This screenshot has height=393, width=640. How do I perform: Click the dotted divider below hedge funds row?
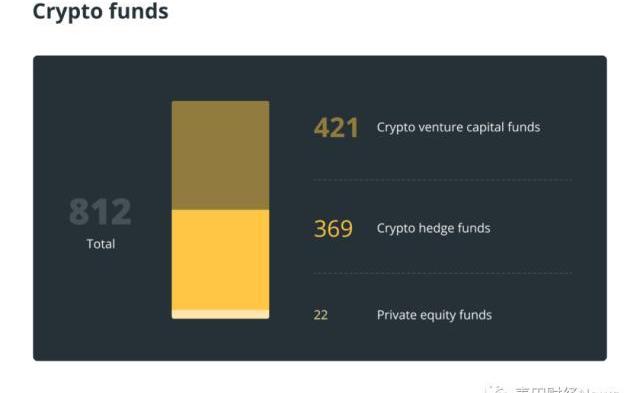(442, 273)
